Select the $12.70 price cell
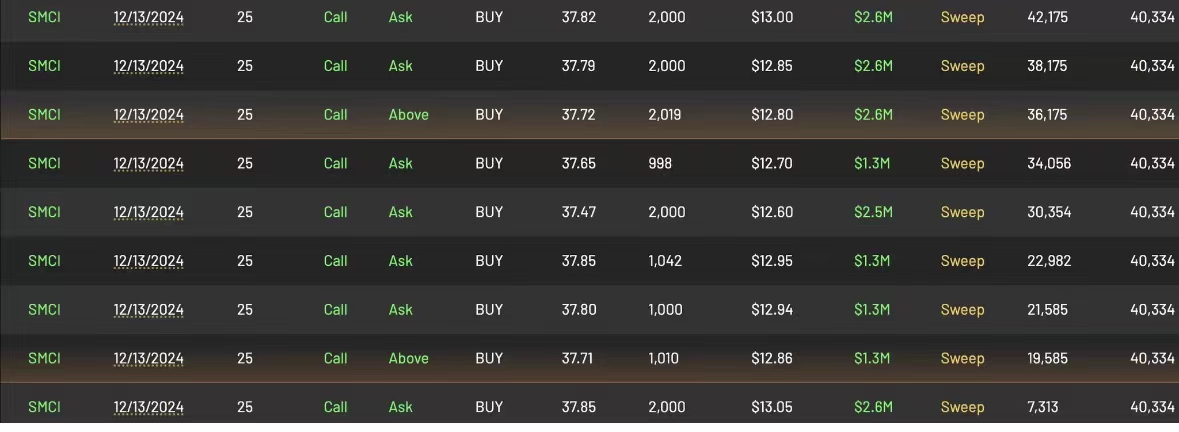Screen dimensions: 1179x432 coord(771,164)
